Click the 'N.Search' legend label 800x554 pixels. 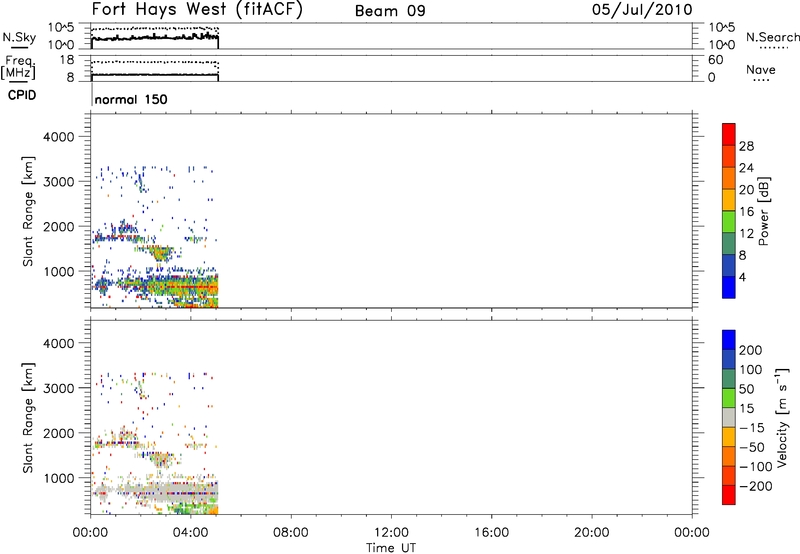[x=773, y=37]
